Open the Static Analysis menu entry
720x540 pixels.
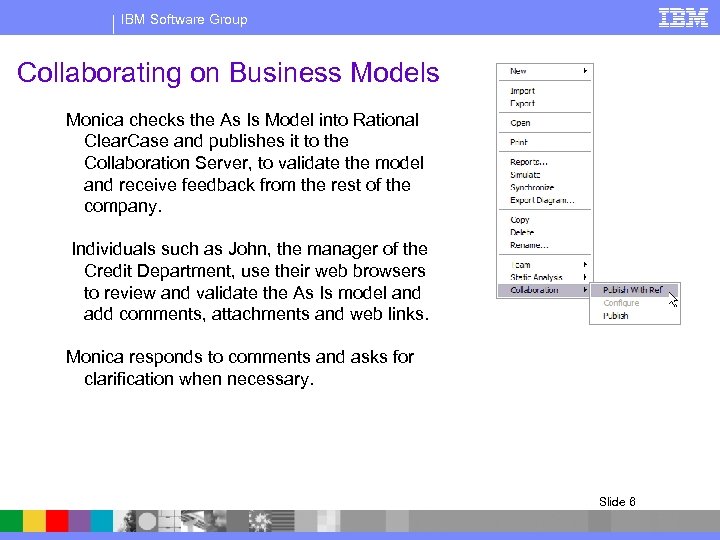545,277
